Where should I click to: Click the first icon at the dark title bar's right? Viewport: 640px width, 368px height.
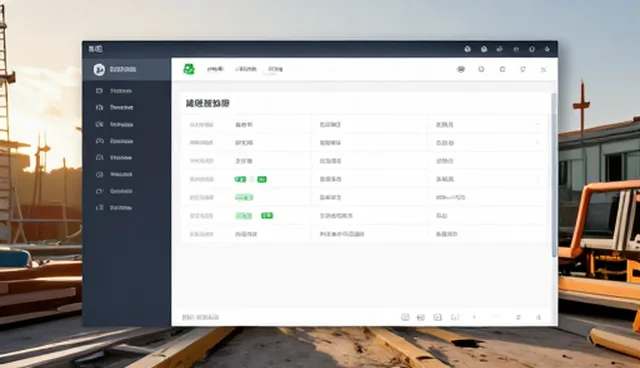[x=468, y=49]
